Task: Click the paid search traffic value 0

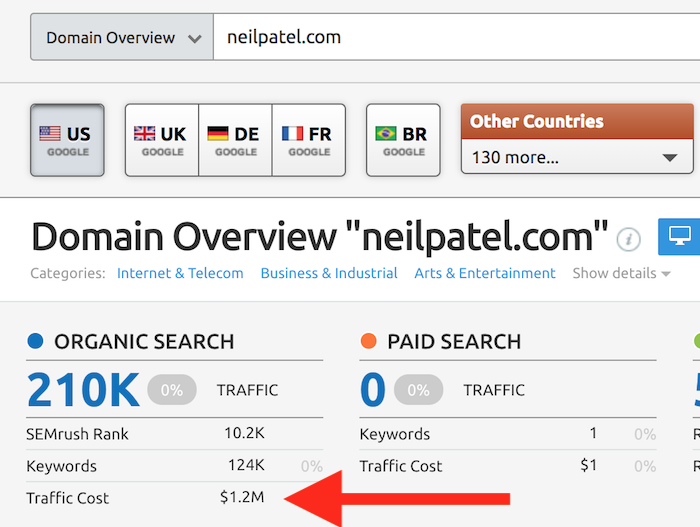Action: 373,390
